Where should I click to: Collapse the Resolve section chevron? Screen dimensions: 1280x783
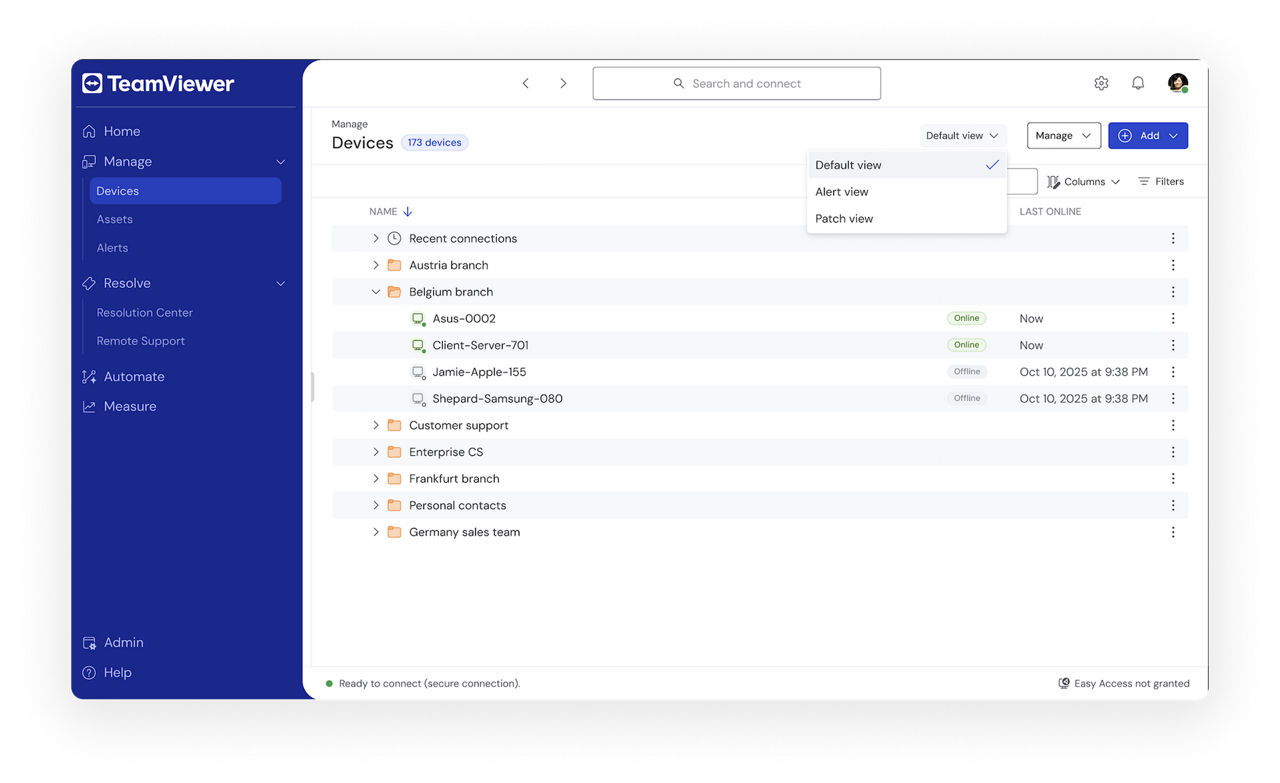point(281,284)
